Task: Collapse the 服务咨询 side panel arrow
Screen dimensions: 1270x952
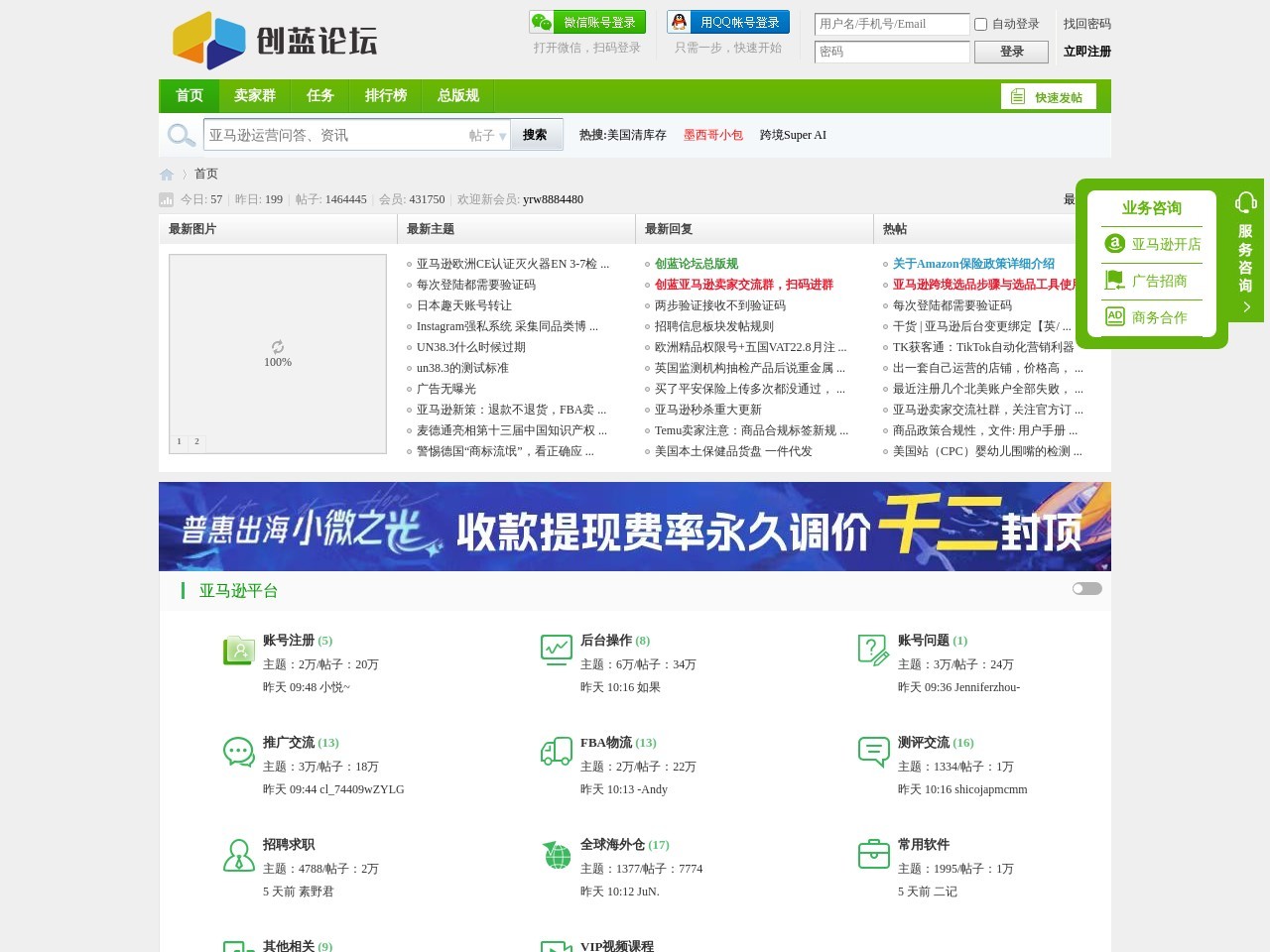Action: [x=1246, y=307]
